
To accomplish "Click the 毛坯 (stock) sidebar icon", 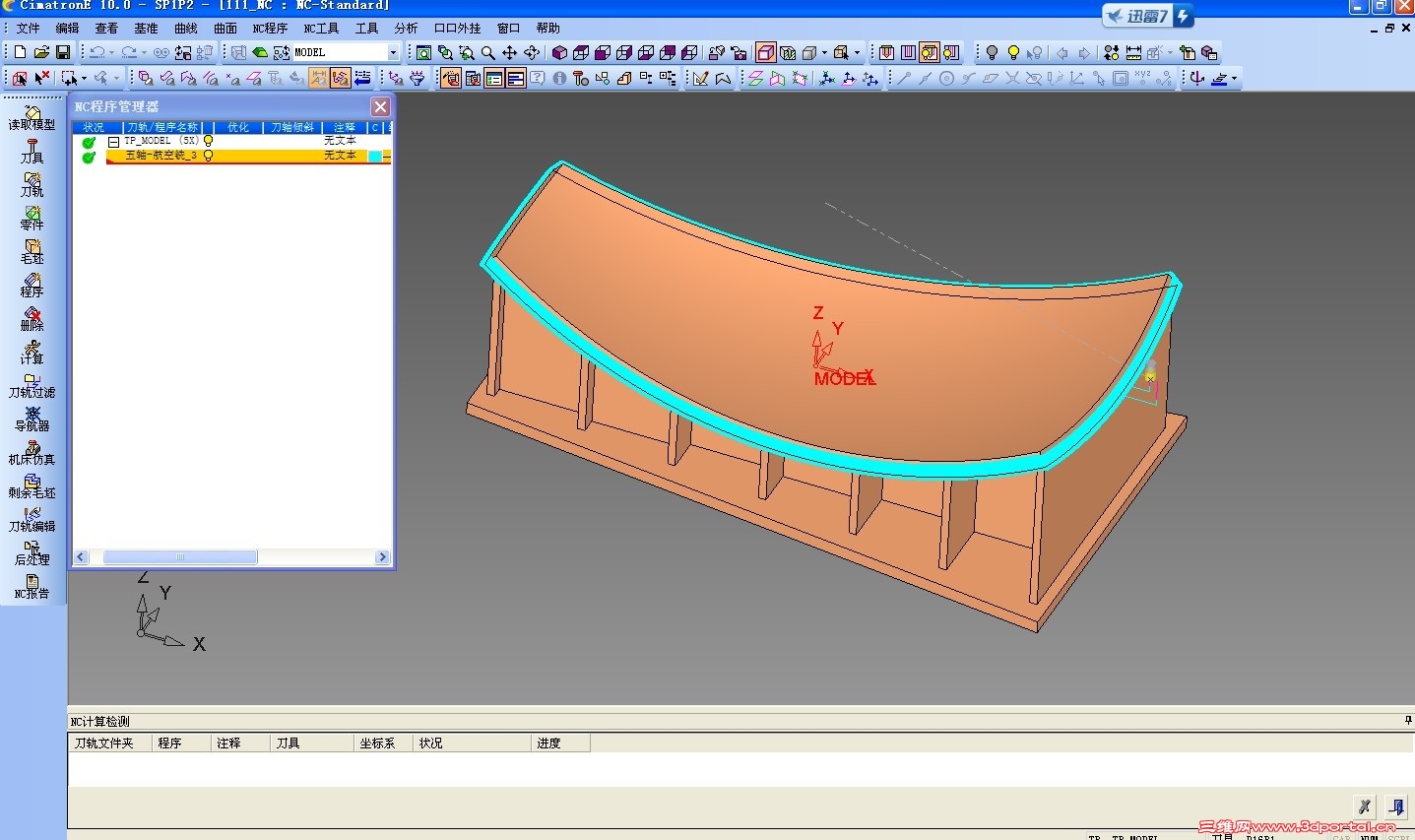I will pos(32,252).
